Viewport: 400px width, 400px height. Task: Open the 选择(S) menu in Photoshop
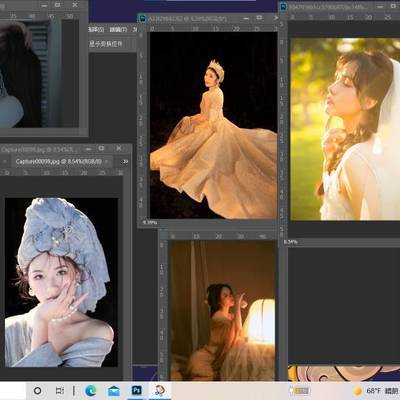tap(96, 30)
